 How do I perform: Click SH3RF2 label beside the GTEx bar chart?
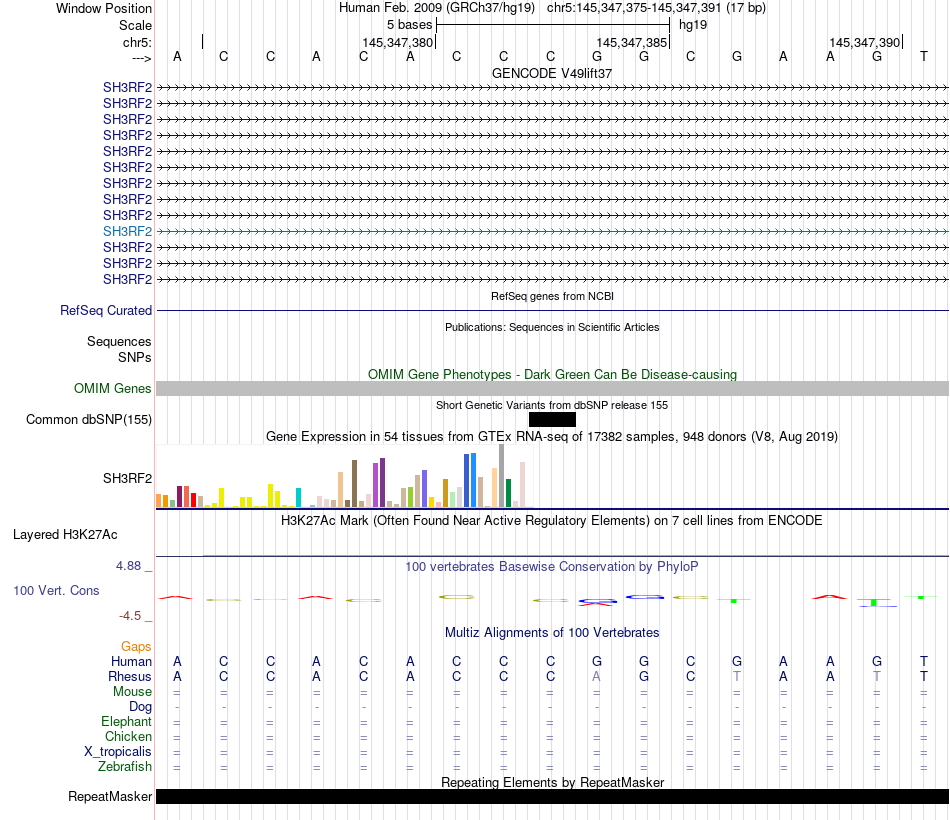point(127,478)
